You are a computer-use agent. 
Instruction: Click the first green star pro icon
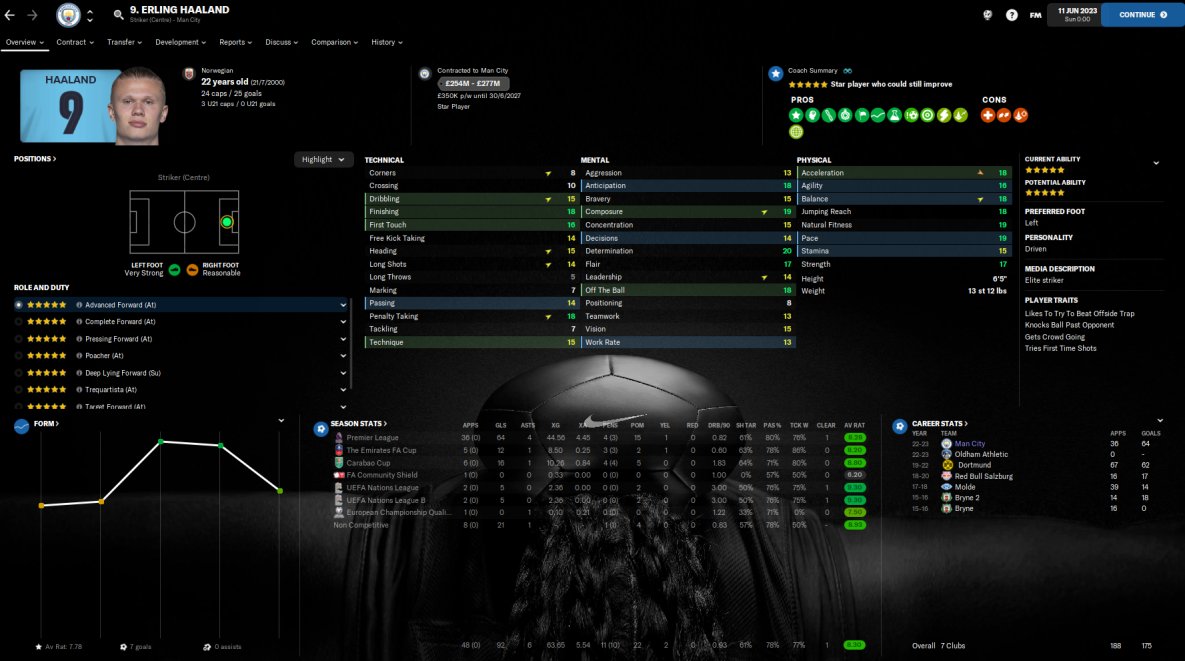(796, 116)
